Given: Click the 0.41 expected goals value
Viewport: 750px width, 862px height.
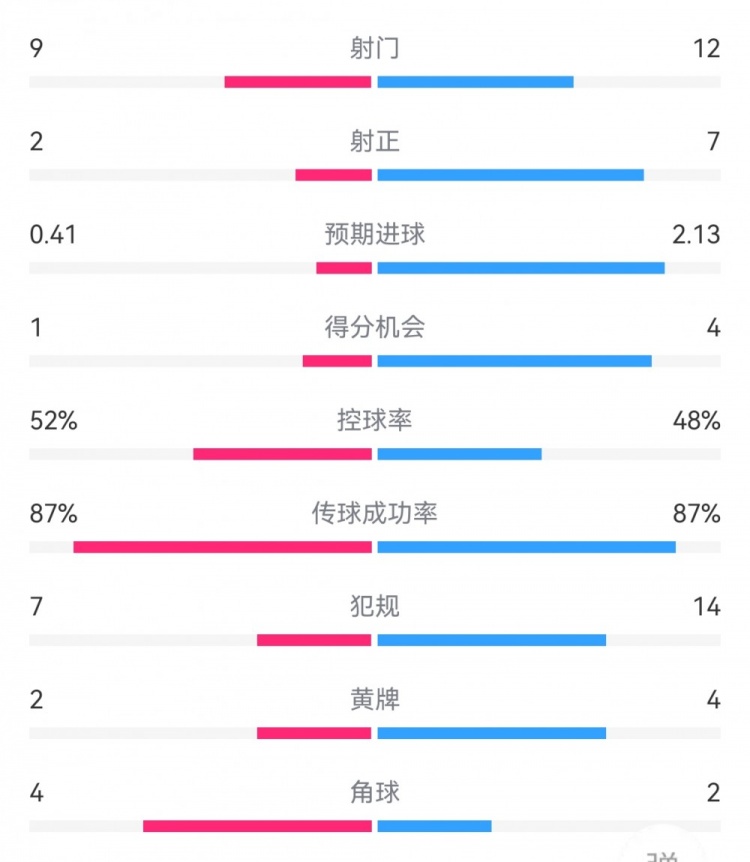Looking at the screenshot, I should click(x=53, y=234).
